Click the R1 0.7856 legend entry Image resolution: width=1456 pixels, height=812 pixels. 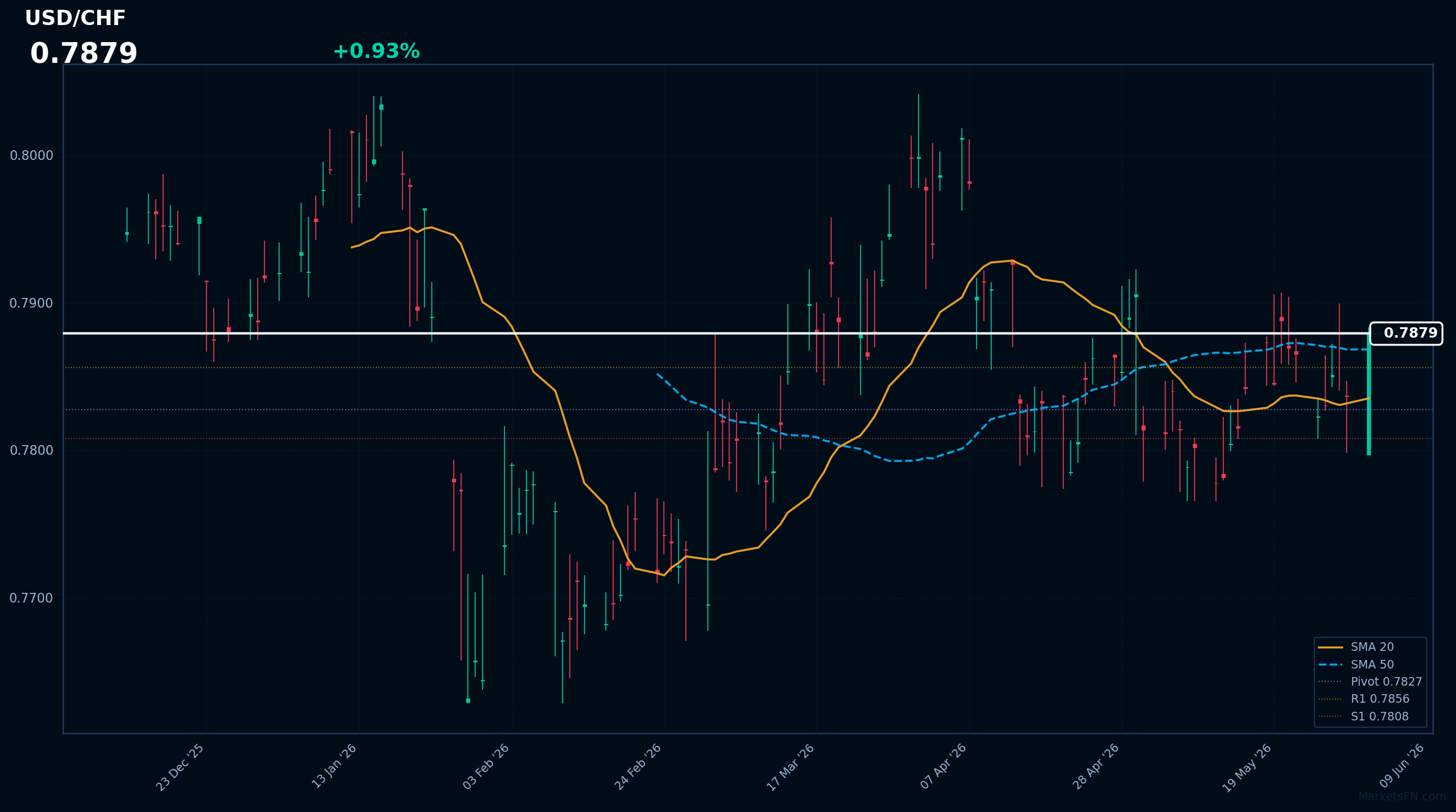pyautogui.click(x=1364, y=699)
